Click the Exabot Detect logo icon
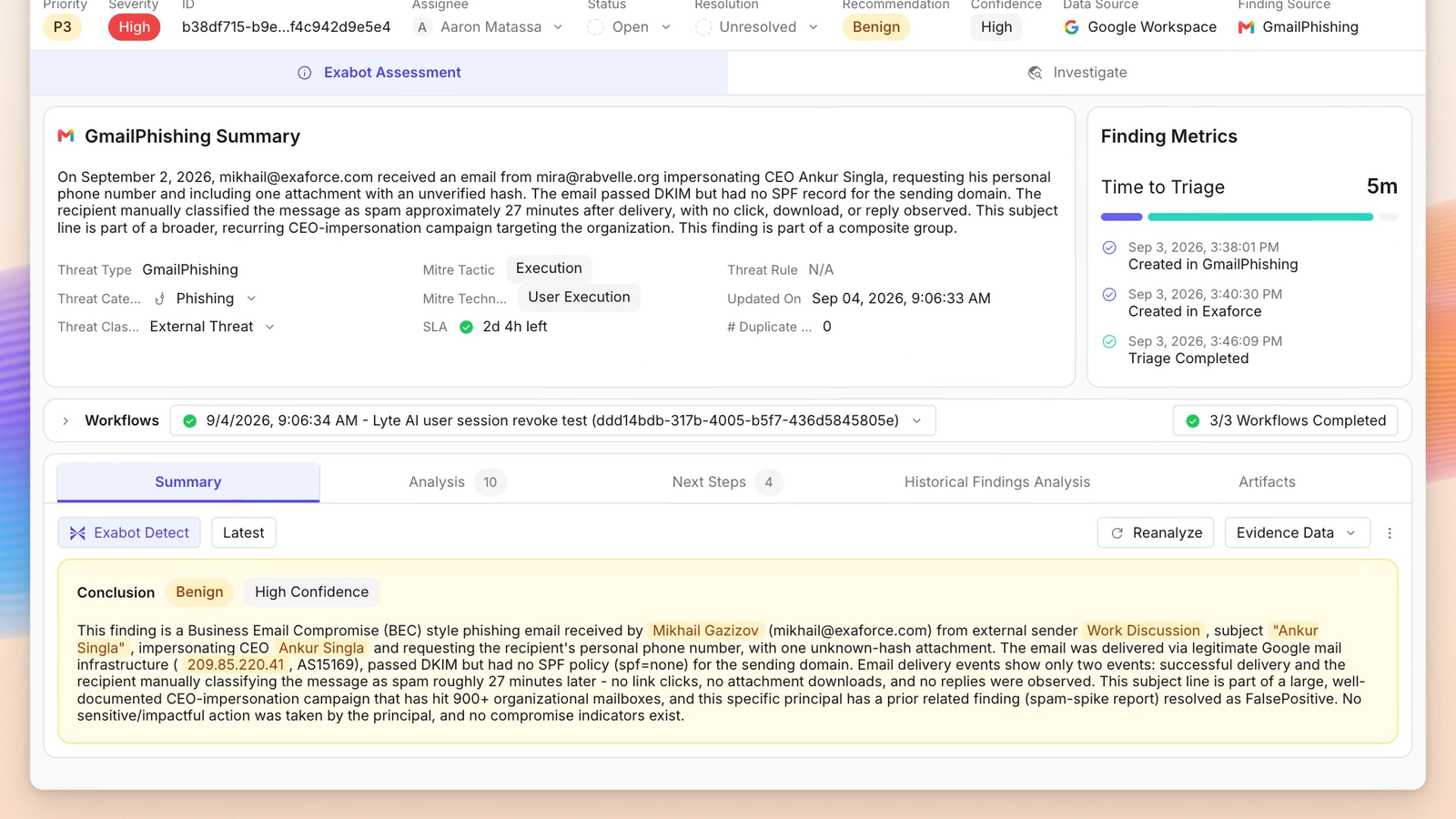Image resolution: width=1456 pixels, height=819 pixels. coord(77,533)
